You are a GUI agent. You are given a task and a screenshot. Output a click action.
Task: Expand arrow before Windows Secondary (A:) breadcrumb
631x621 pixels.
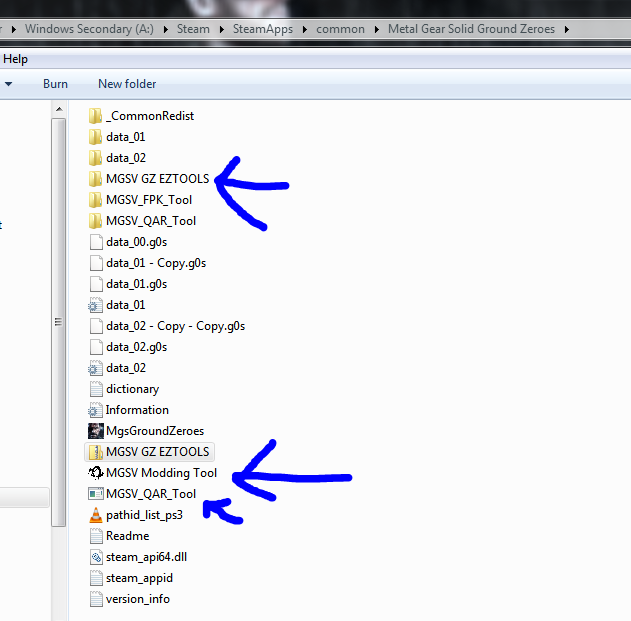point(14,29)
